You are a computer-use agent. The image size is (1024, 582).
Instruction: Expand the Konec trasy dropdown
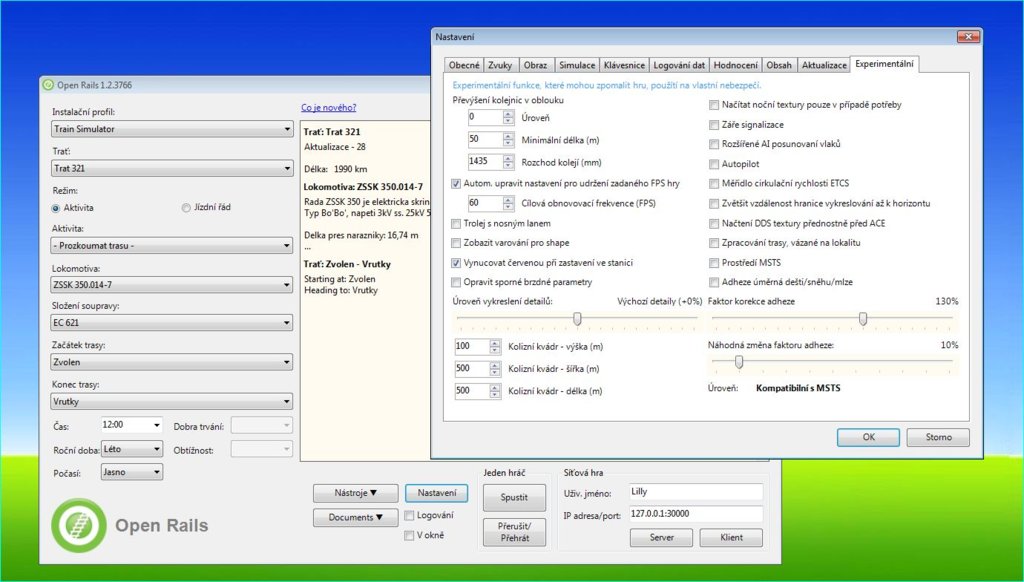(x=172, y=402)
